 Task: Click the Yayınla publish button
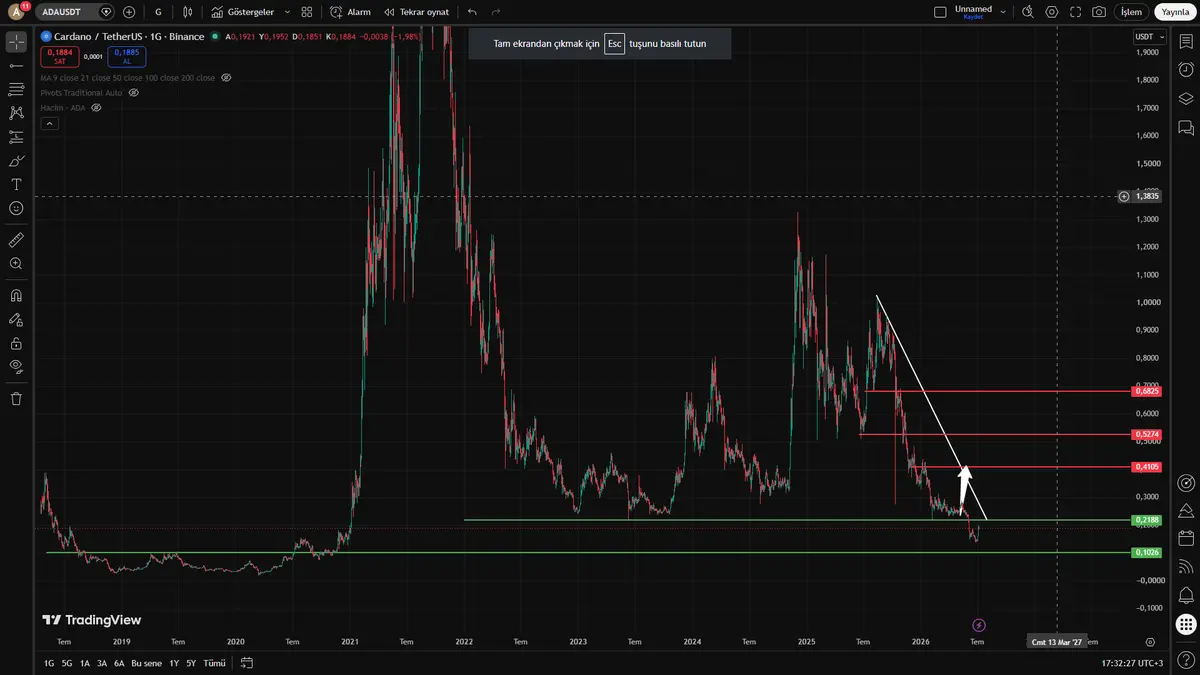coord(1174,12)
